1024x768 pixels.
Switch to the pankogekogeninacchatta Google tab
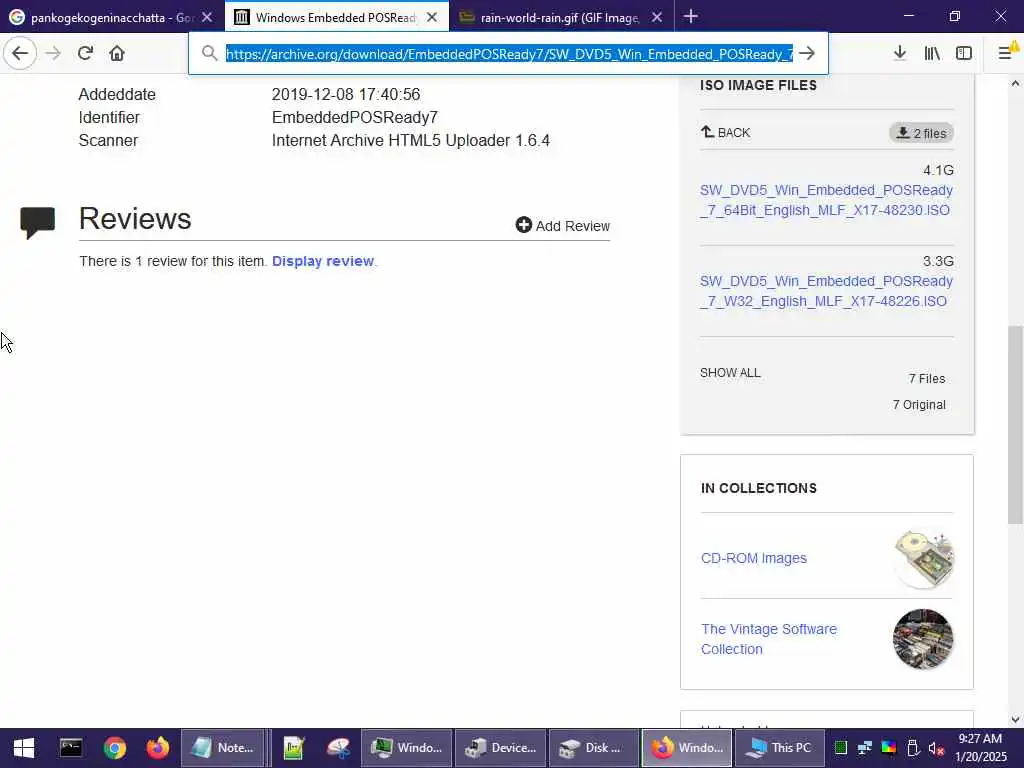(104, 18)
